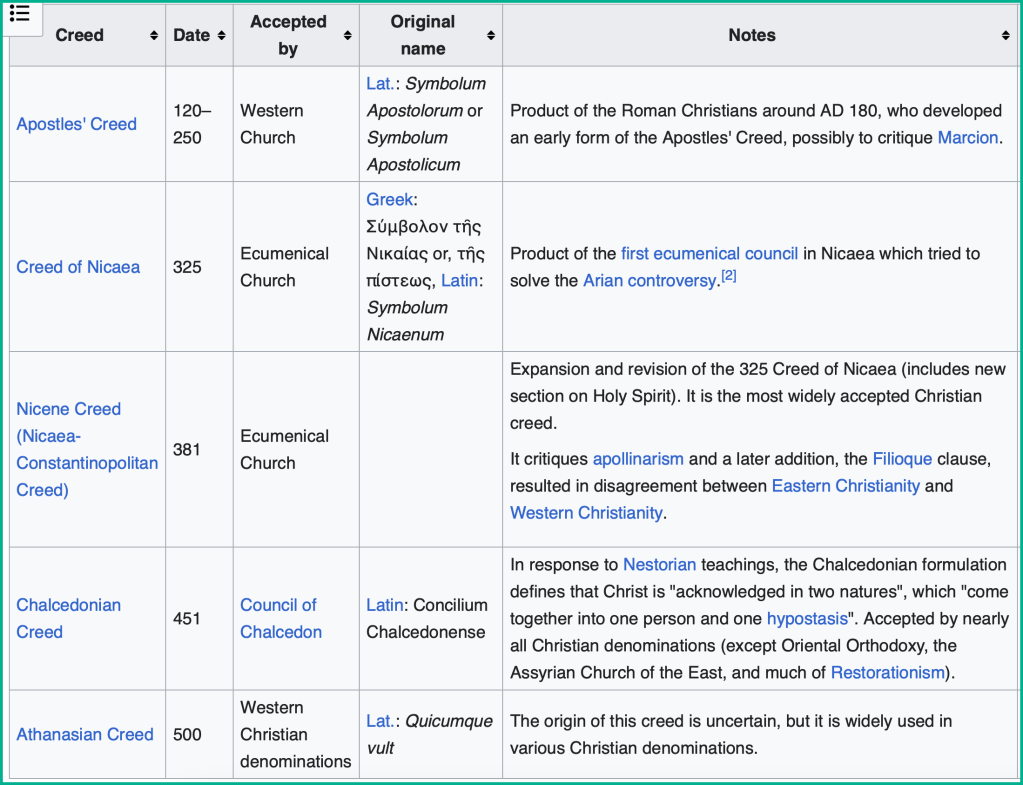Open the Creed of Nicaea article

pyautogui.click(x=78, y=267)
